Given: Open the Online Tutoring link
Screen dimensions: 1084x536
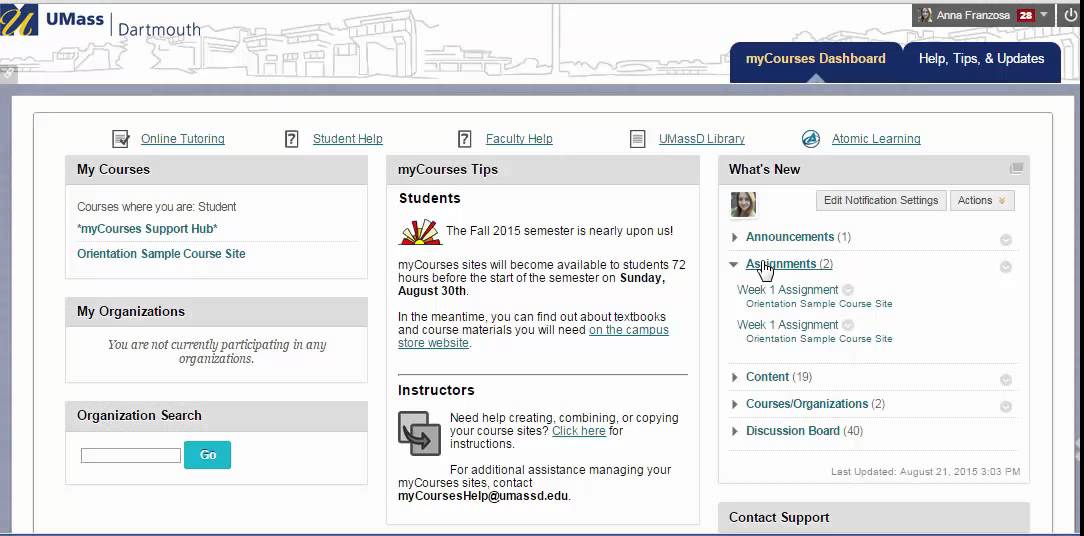Looking at the screenshot, I should (x=183, y=139).
